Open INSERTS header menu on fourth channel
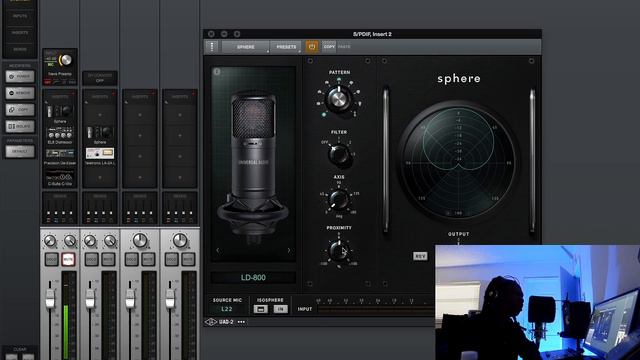Image resolution: width=640 pixels, height=360 pixels. click(180, 97)
